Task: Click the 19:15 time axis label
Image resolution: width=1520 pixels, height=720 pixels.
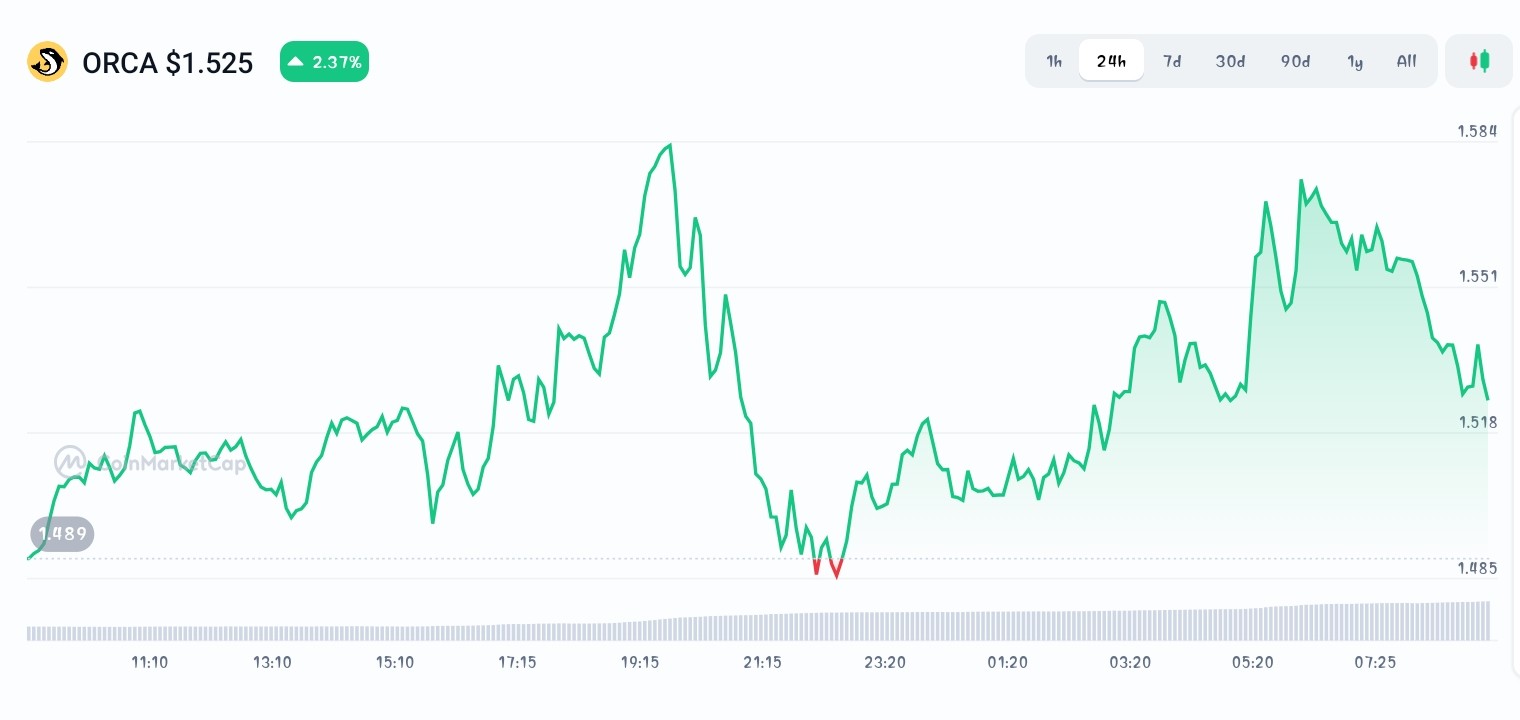Action: tap(640, 662)
